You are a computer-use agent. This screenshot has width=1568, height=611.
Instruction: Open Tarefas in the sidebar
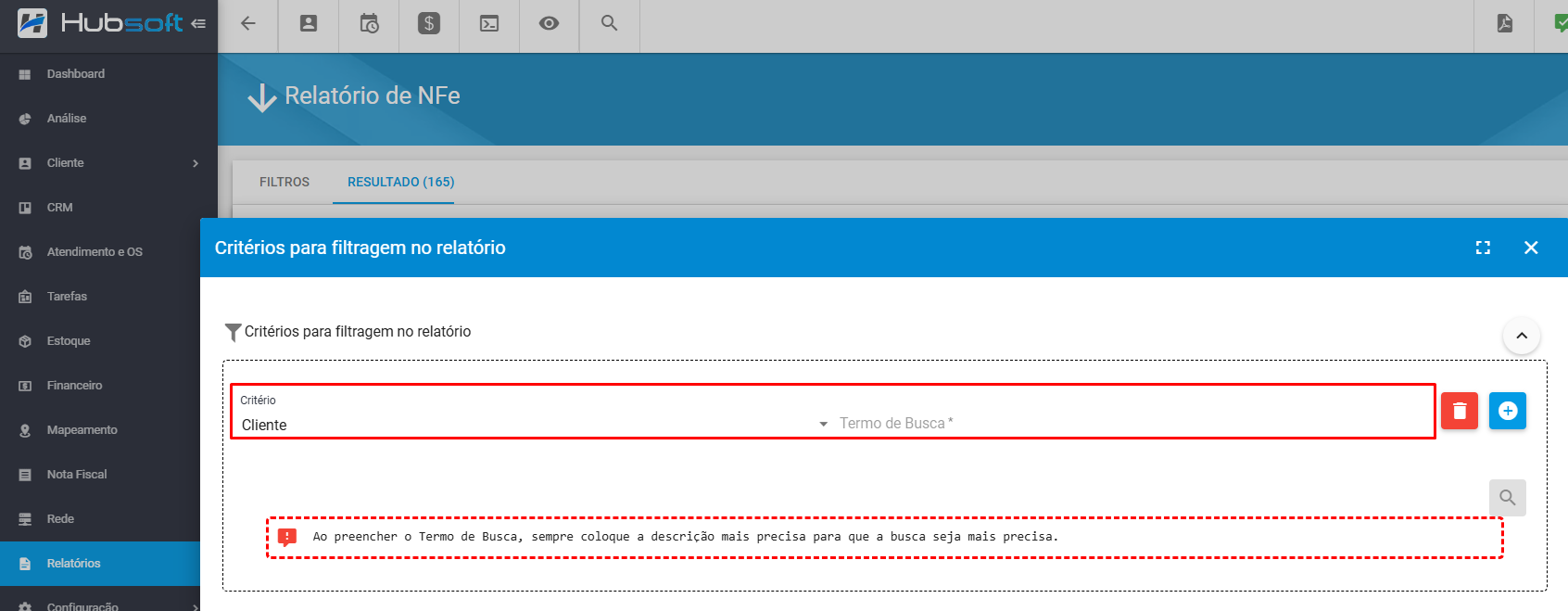pos(100,297)
